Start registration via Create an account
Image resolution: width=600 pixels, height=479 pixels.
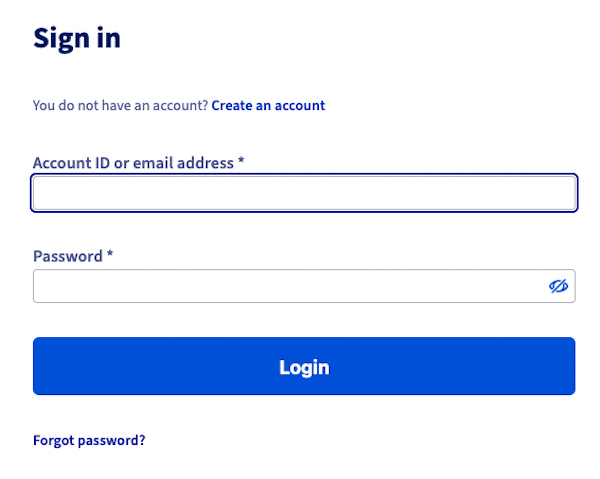click(x=268, y=105)
